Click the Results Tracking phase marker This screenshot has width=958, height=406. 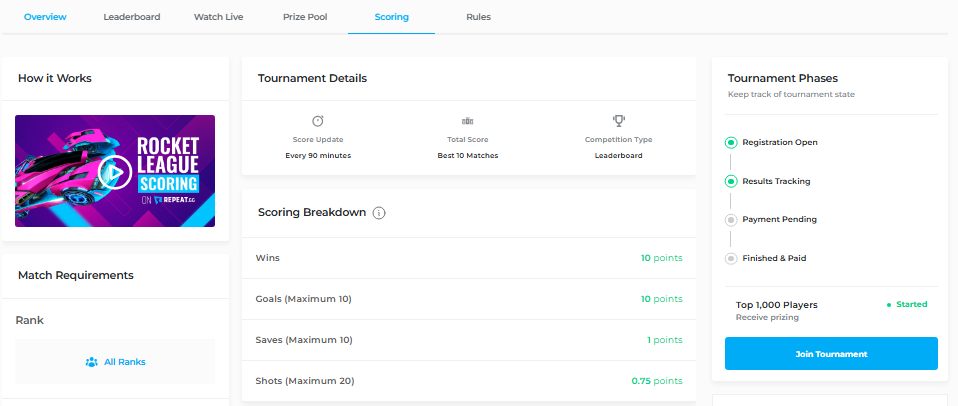(731, 181)
